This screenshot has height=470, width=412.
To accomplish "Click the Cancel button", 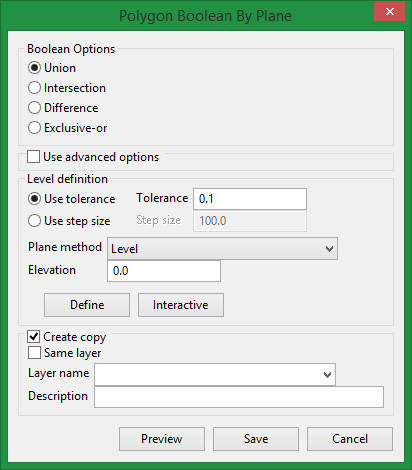I will (350, 439).
